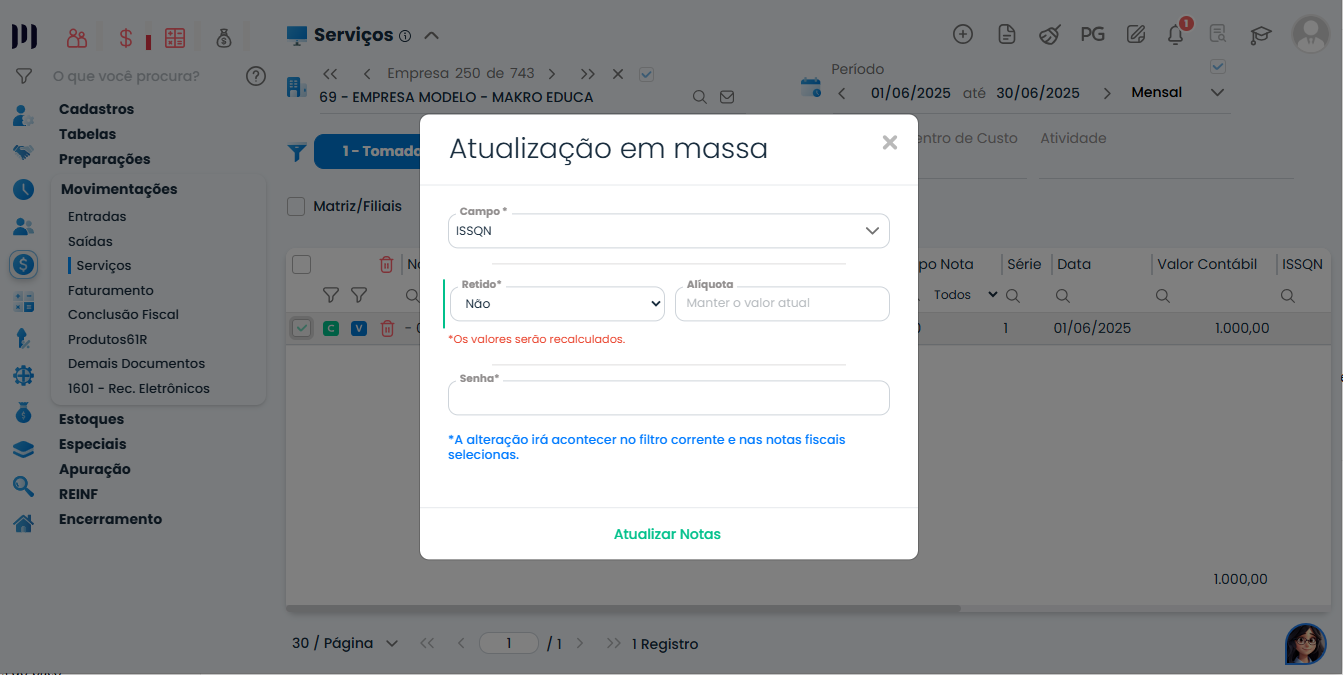The width and height of the screenshot is (1343, 675).
Task: Delete the row using red trash icon
Action: point(387,328)
